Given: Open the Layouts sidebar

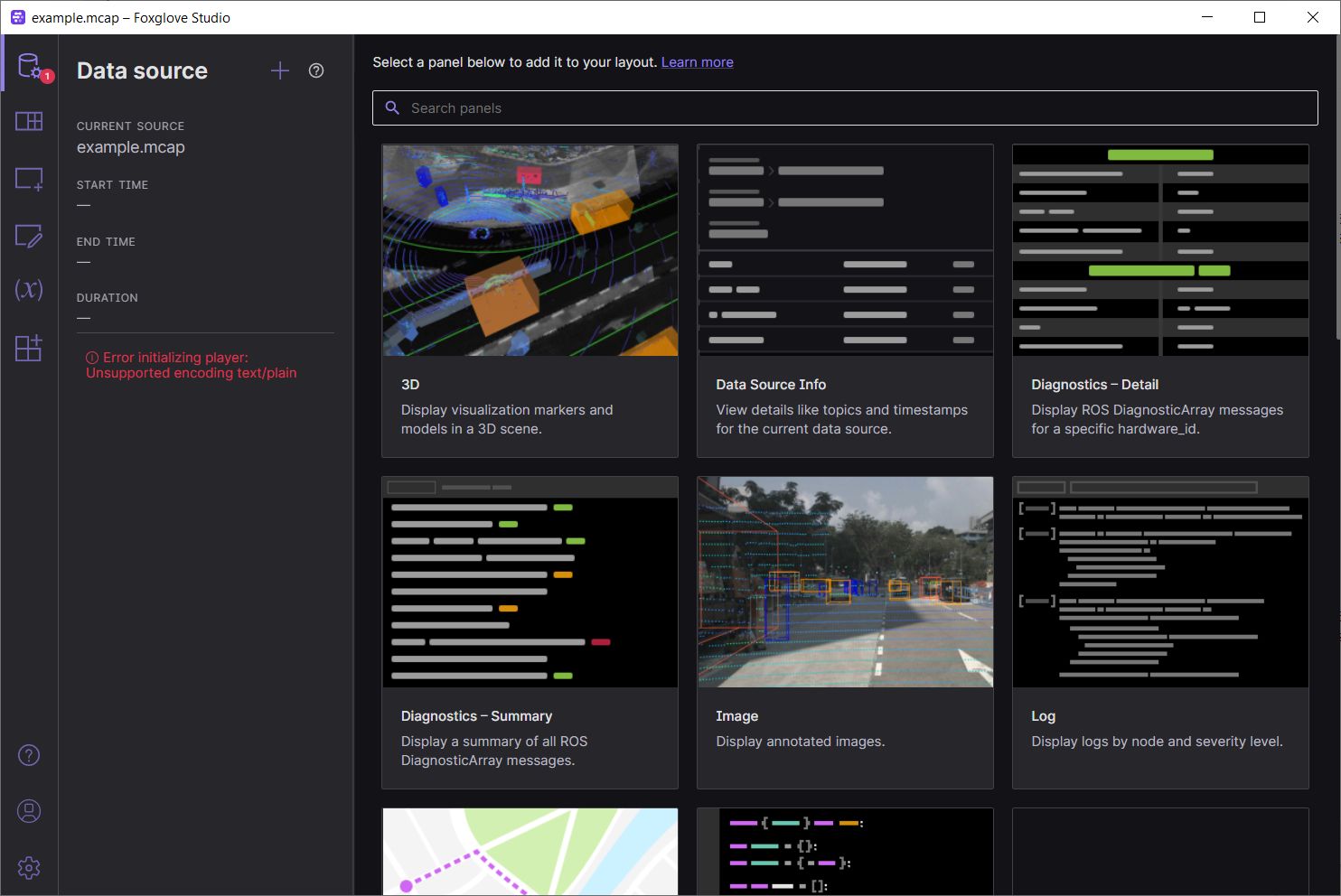Looking at the screenshot, I should pyautogui.click(x=29, y=122).
